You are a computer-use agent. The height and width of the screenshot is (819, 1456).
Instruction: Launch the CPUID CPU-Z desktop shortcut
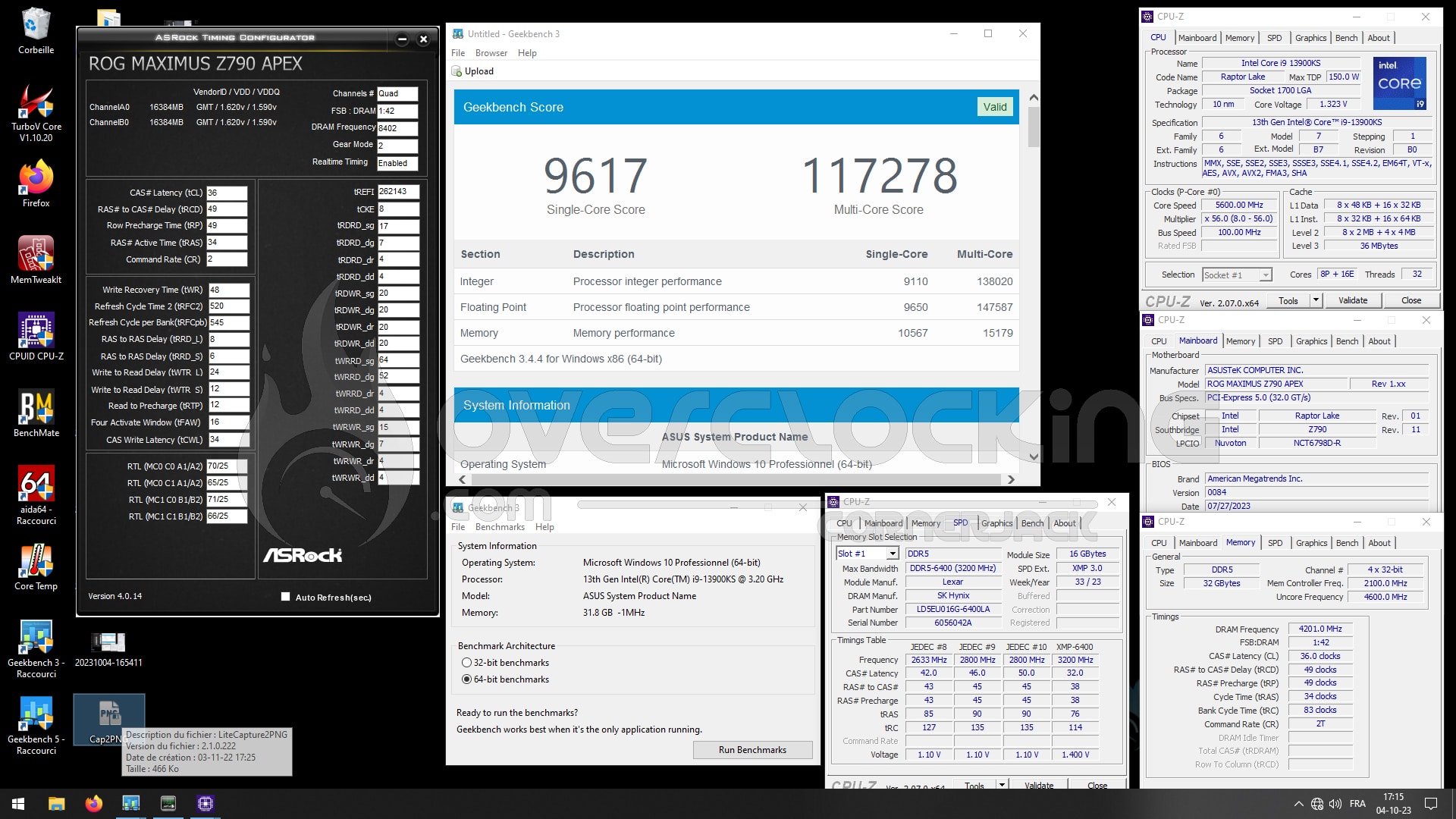pos(36,337)
